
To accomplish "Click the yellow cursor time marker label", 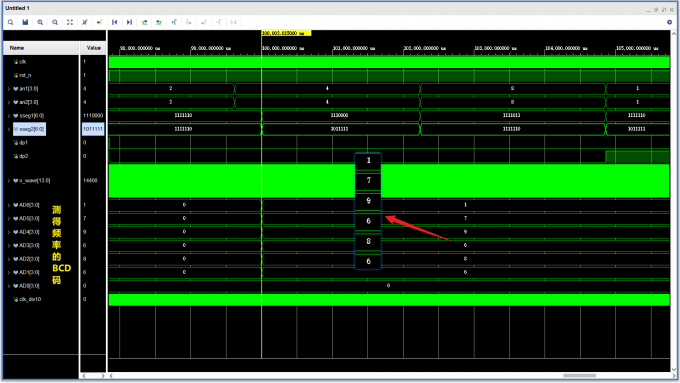I will 286,33.
